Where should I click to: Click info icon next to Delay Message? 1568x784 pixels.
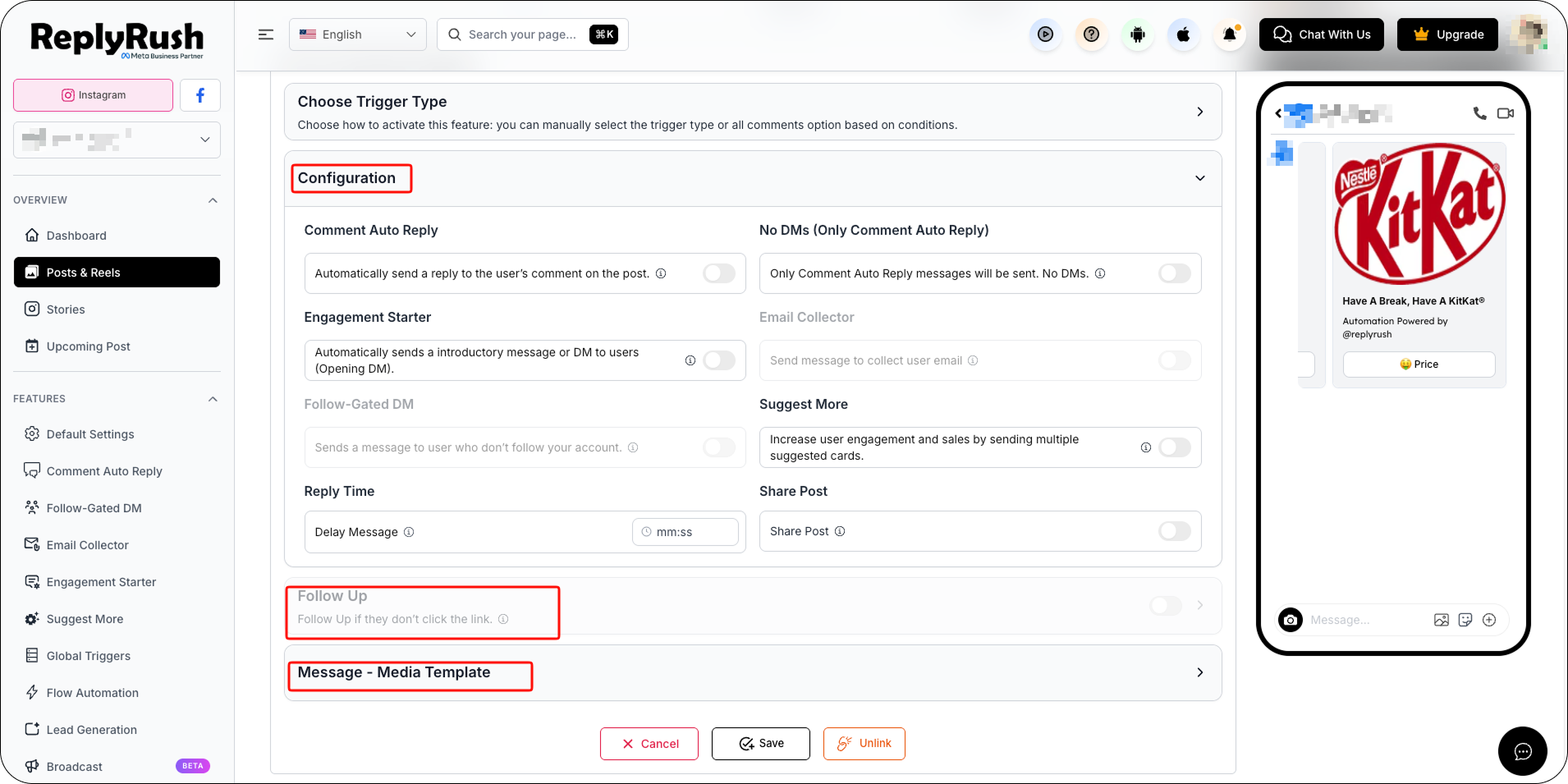(x=409, y=532)
